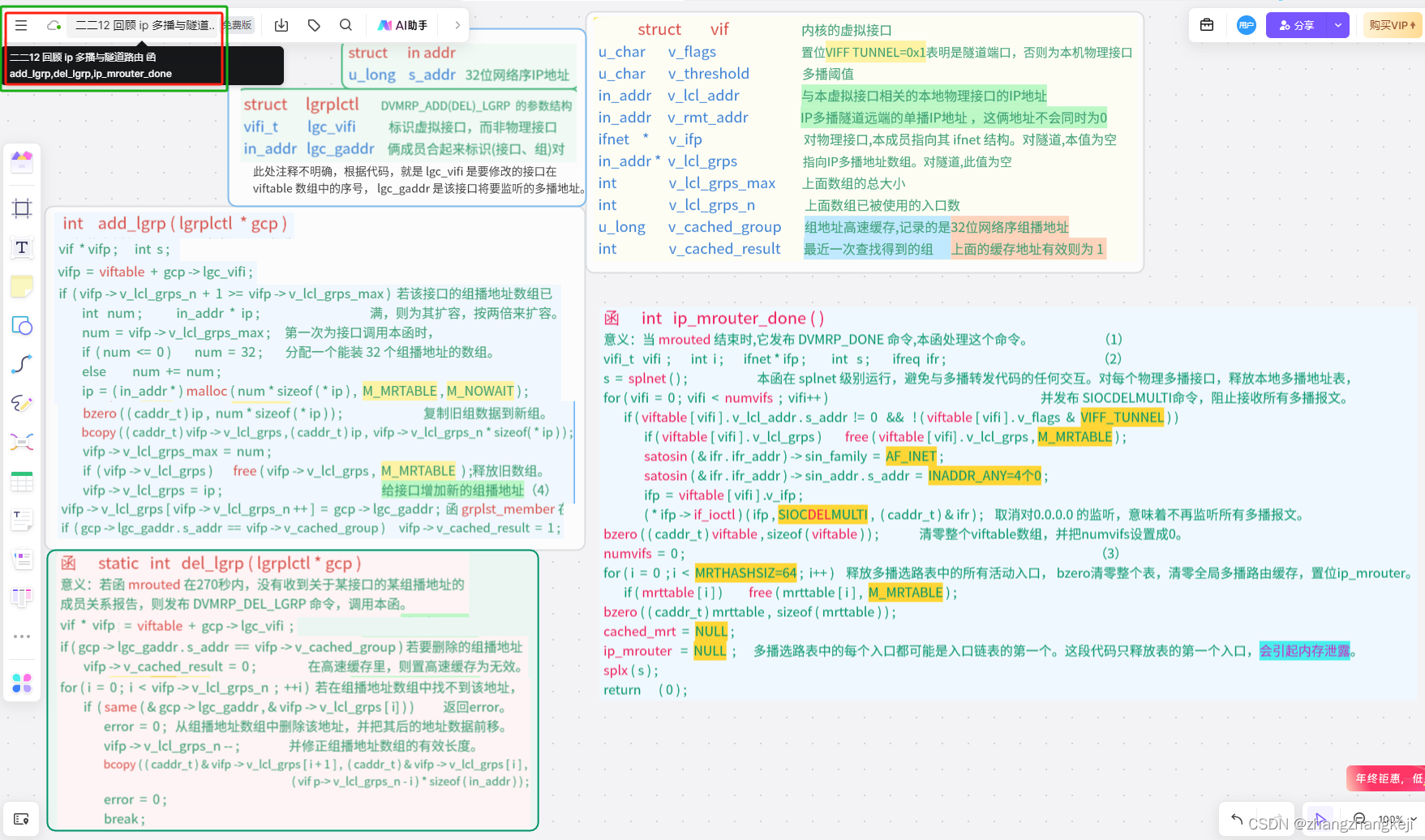Click the 'struct lgrplctl' heading
Viewport: 1425px width, 840px height.
click(x=301, y=104)
